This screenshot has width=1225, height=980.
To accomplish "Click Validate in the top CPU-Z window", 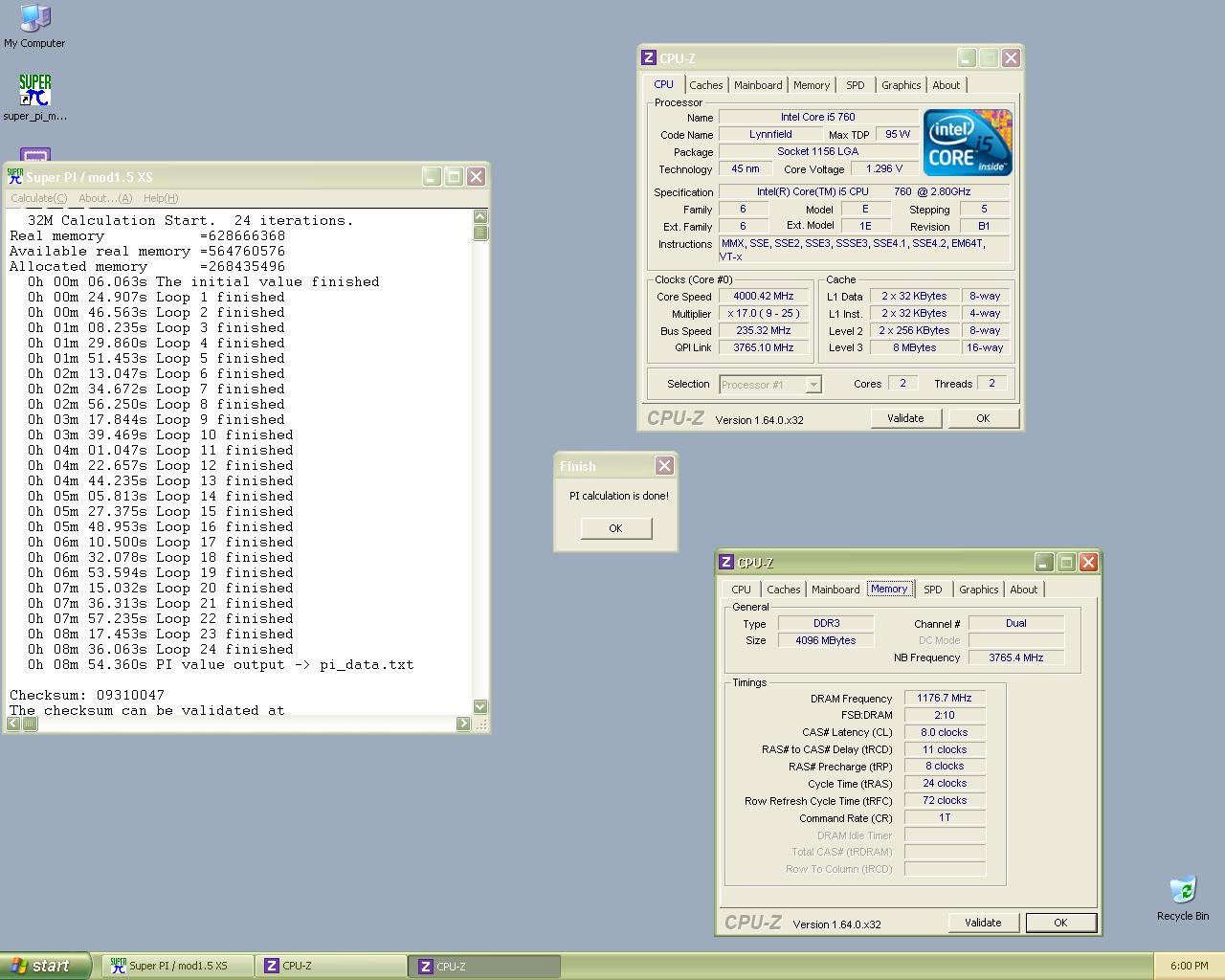I will [x=905, y=418].
